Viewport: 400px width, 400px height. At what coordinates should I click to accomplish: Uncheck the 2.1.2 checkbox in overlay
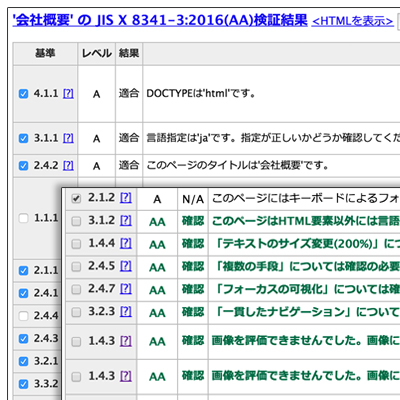[76, 199]
